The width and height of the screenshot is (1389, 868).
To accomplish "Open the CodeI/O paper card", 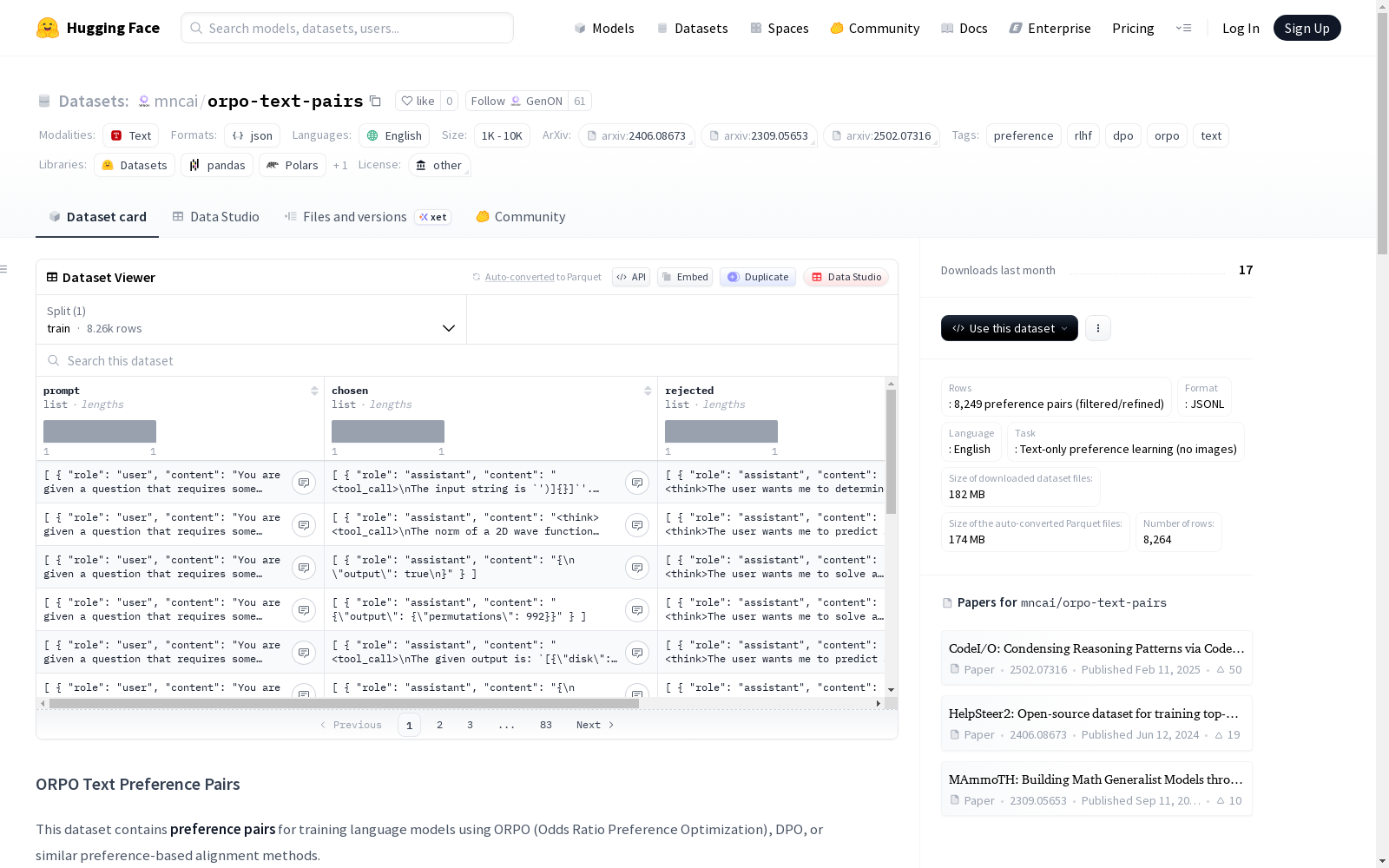I will [1096, 658].
